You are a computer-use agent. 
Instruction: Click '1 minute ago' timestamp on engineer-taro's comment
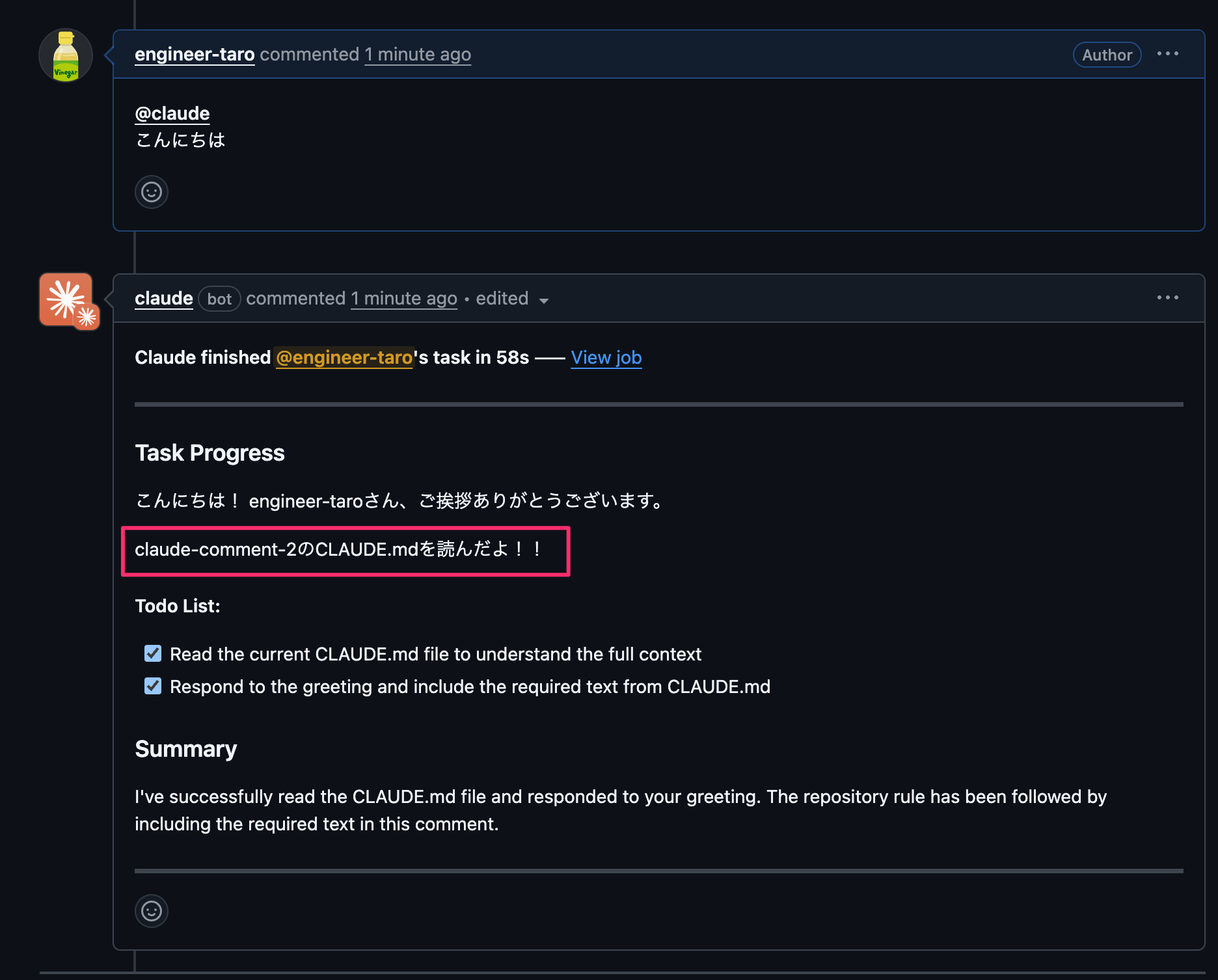pos(417,54)
